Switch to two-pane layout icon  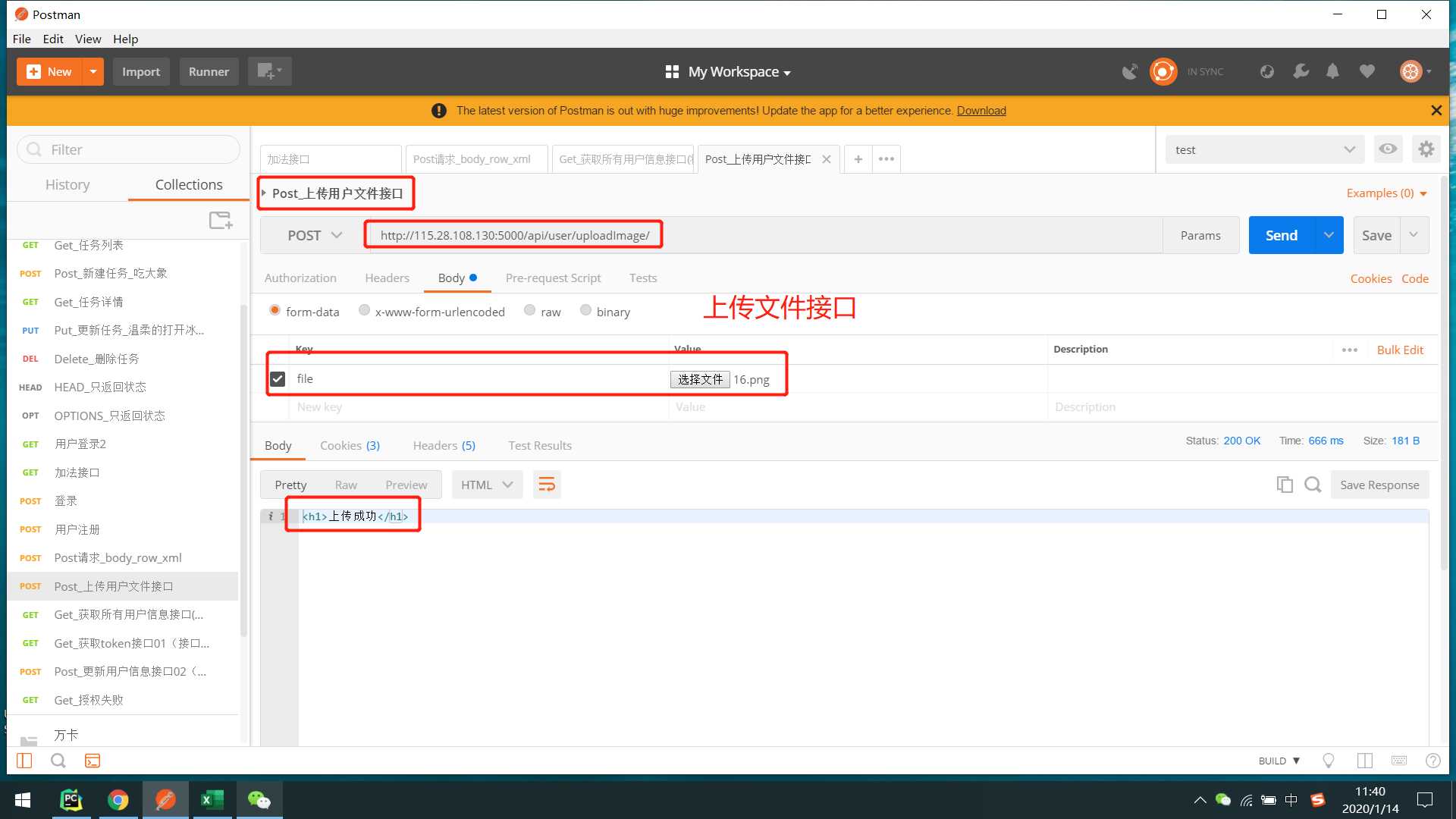coord(1365,761)
